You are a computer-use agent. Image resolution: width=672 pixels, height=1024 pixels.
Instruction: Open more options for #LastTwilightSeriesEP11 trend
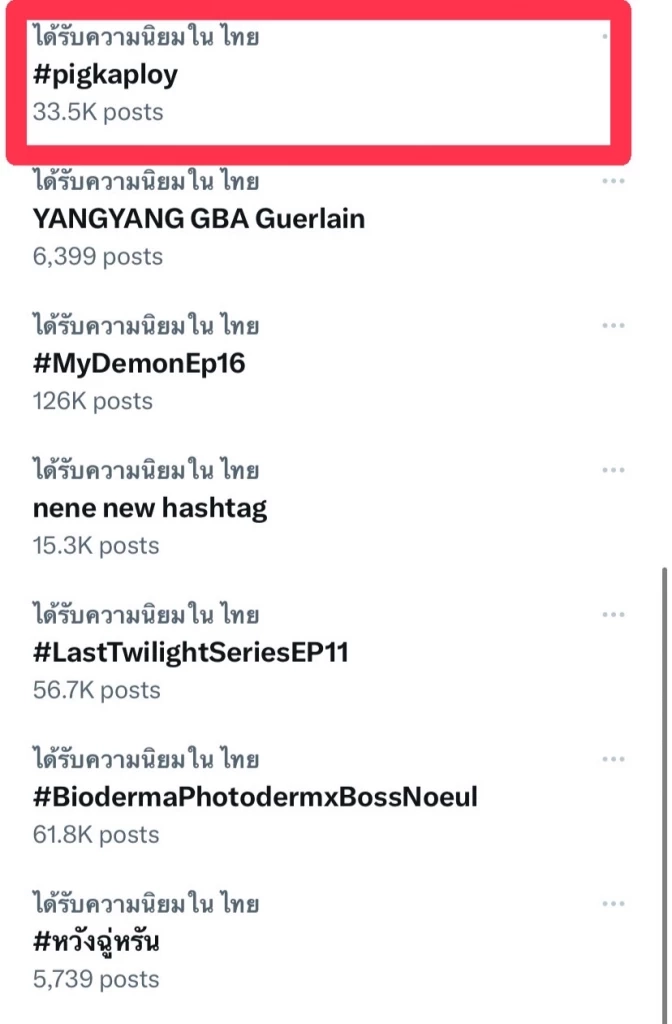[614, 615]
